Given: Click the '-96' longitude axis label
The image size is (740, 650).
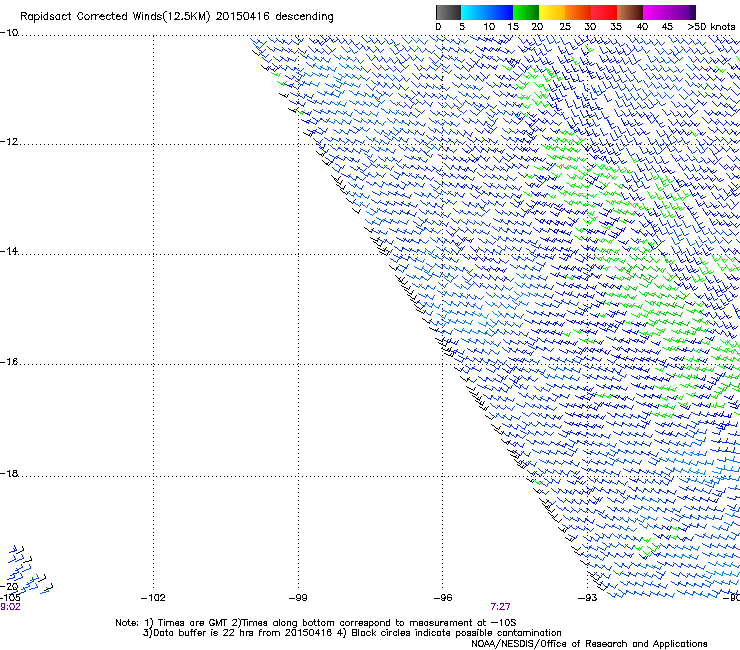Looking at the screenshot, I should [x=443, y=598].
